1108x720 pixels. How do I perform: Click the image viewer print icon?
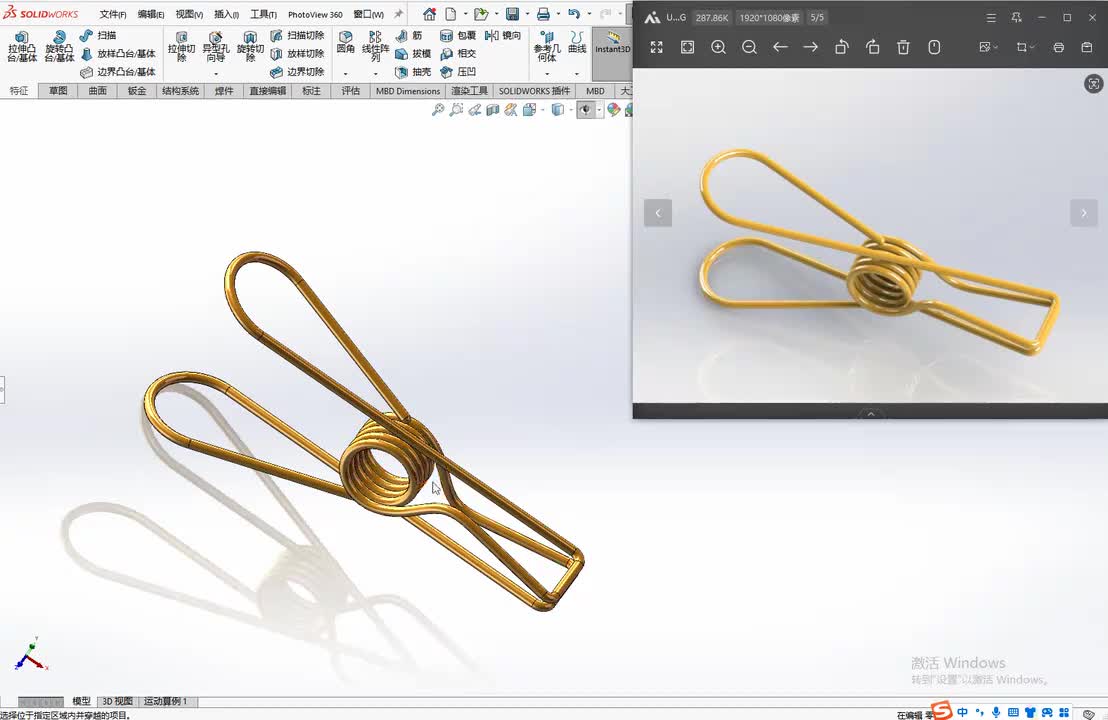tap(1059, 47)
